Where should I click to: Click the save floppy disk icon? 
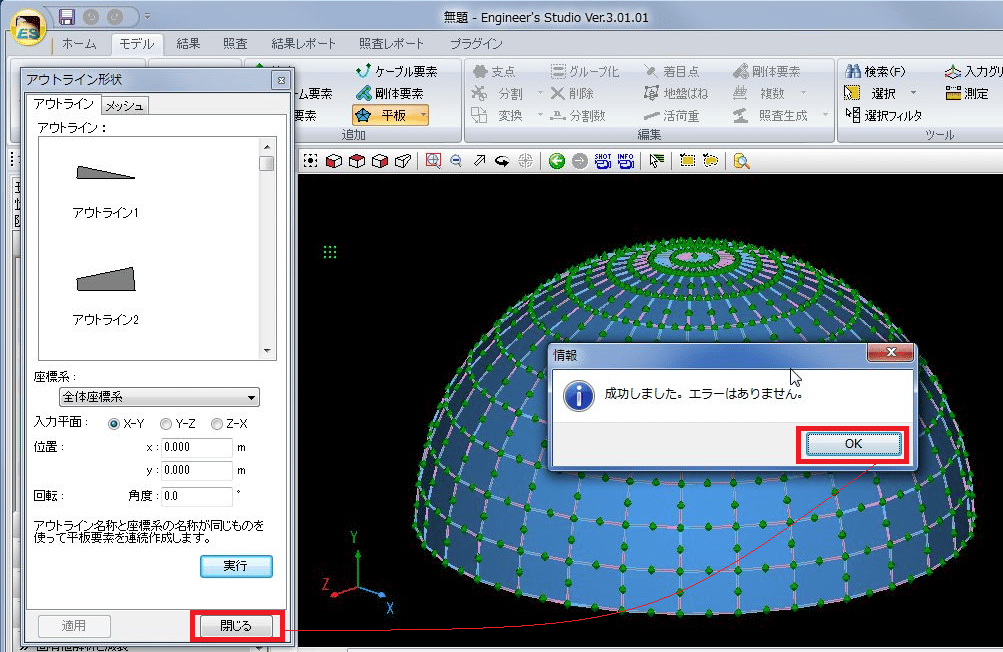(67, 17)
